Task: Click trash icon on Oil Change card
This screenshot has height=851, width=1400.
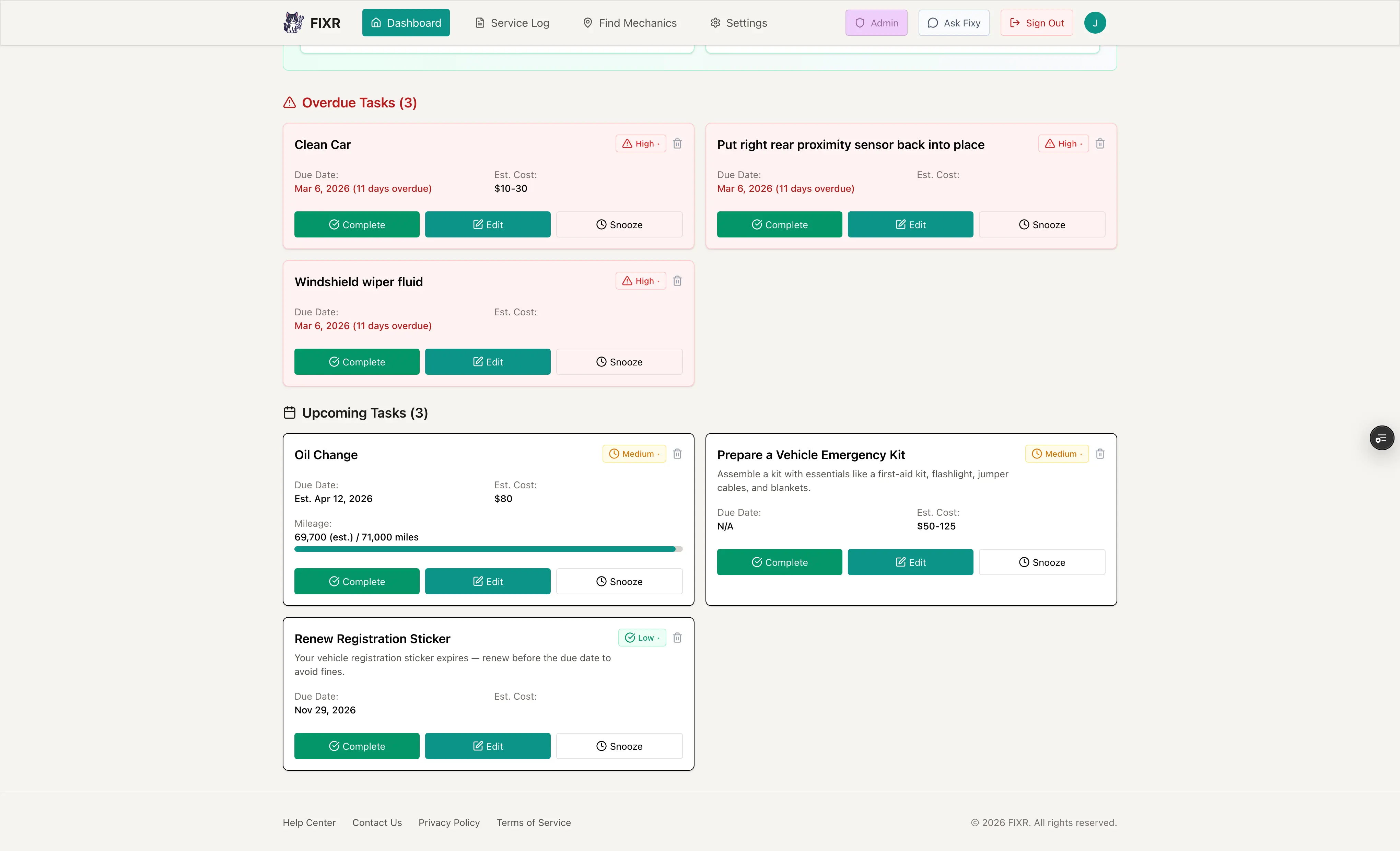Action: [677, 453]
